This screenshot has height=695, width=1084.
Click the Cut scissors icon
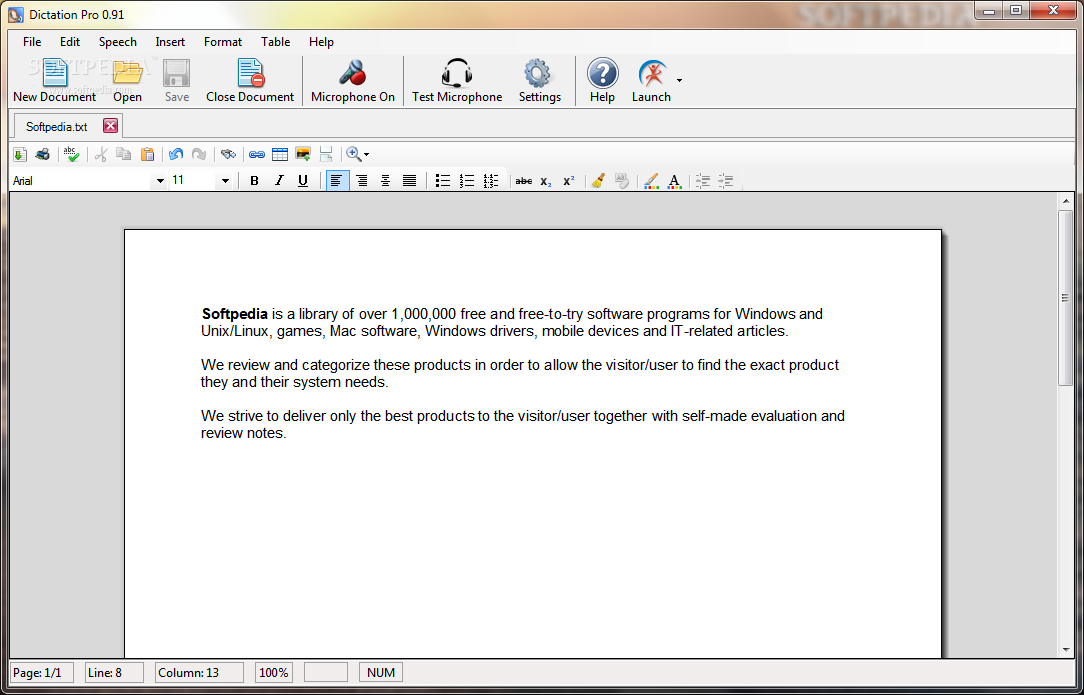pos(101,154)
